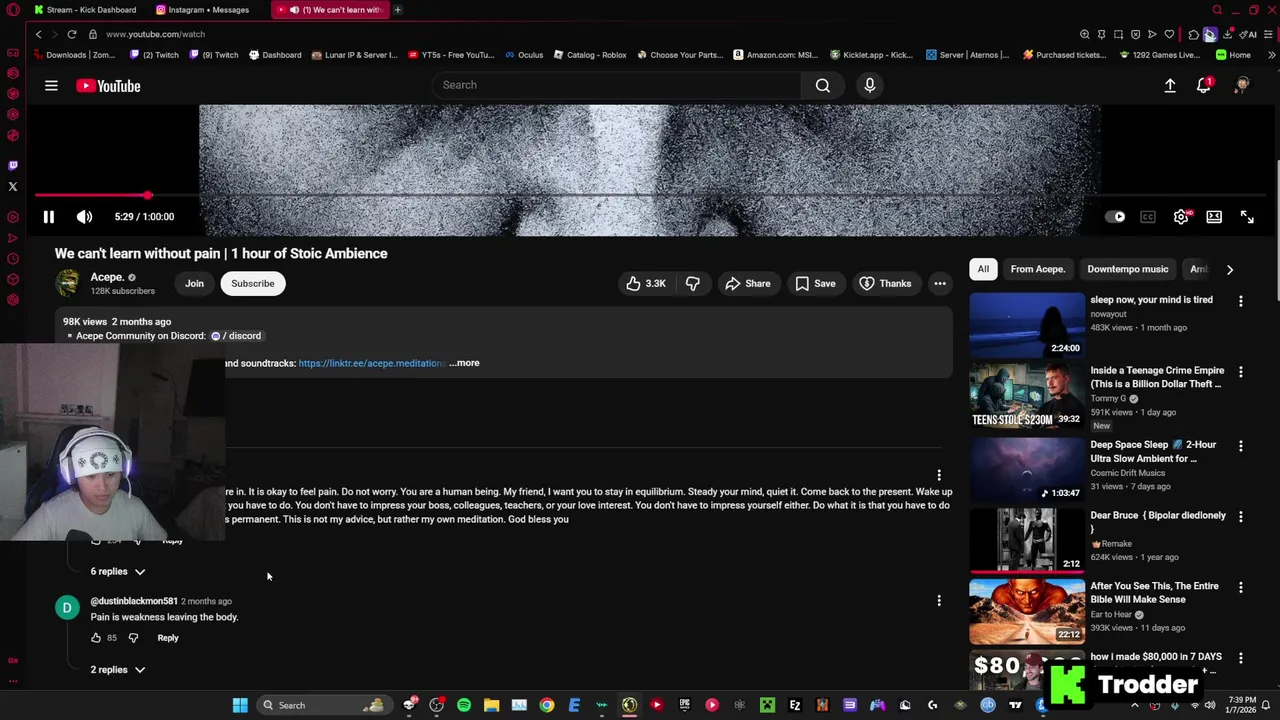Select the 'All' filter chip
This screenshot has height=720, width=1280.
click(x=983, y=269)
